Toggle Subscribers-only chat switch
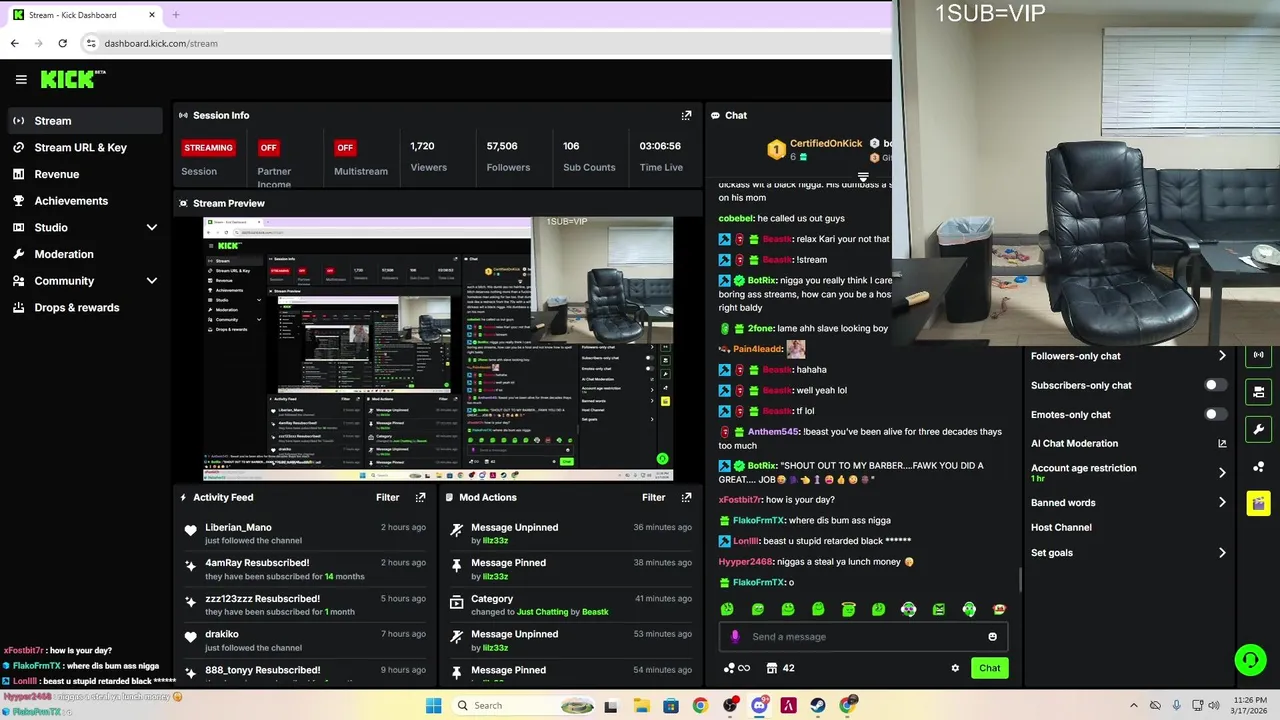 1215,385
